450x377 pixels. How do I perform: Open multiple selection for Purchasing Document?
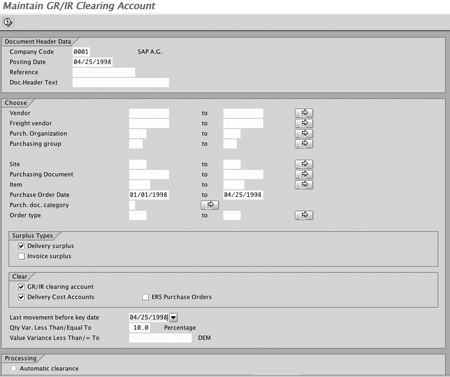pyautogui.click(x=304, y=174)
